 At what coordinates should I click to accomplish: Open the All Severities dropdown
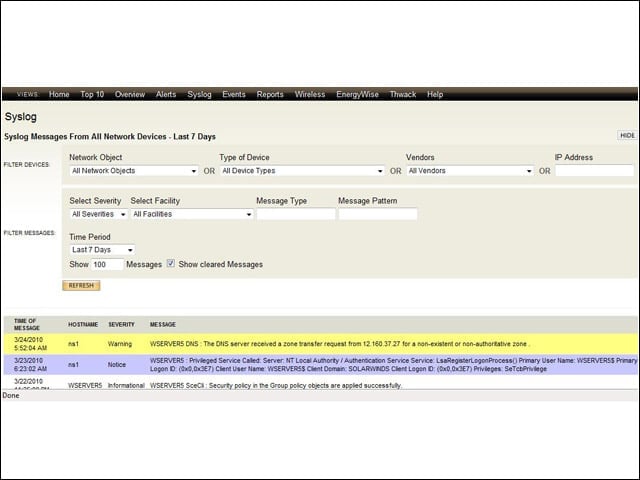pos(98,214)
